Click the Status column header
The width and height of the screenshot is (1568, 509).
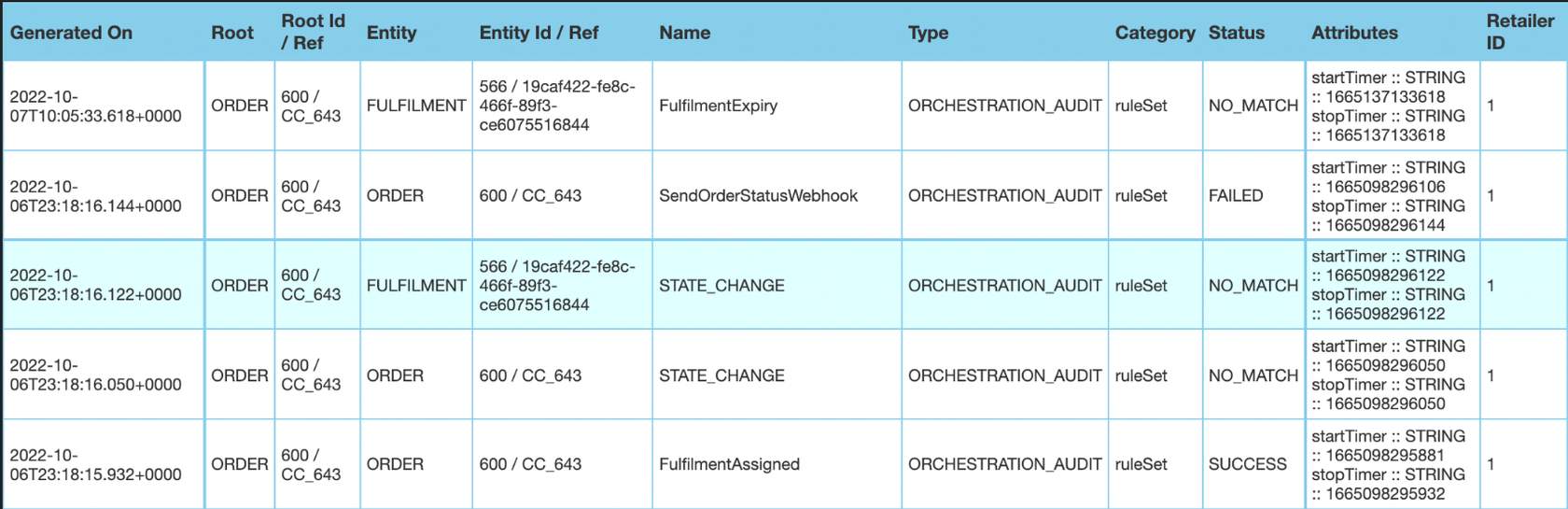click(1237, 33)
